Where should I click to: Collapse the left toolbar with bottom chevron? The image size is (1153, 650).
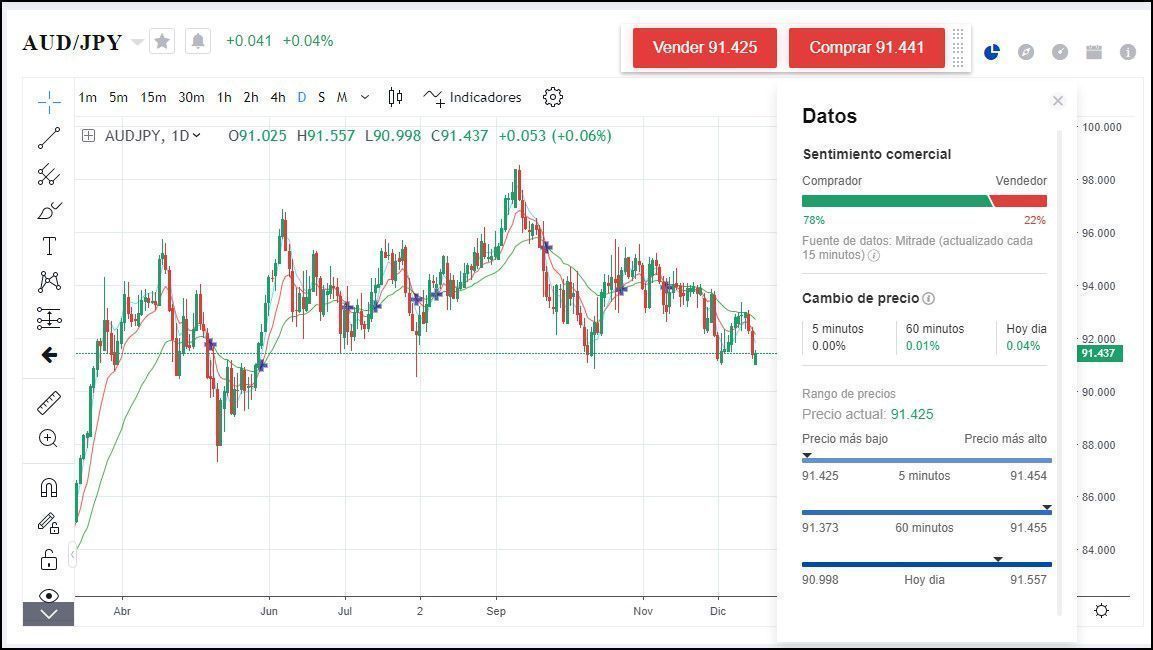coord(49,615)
